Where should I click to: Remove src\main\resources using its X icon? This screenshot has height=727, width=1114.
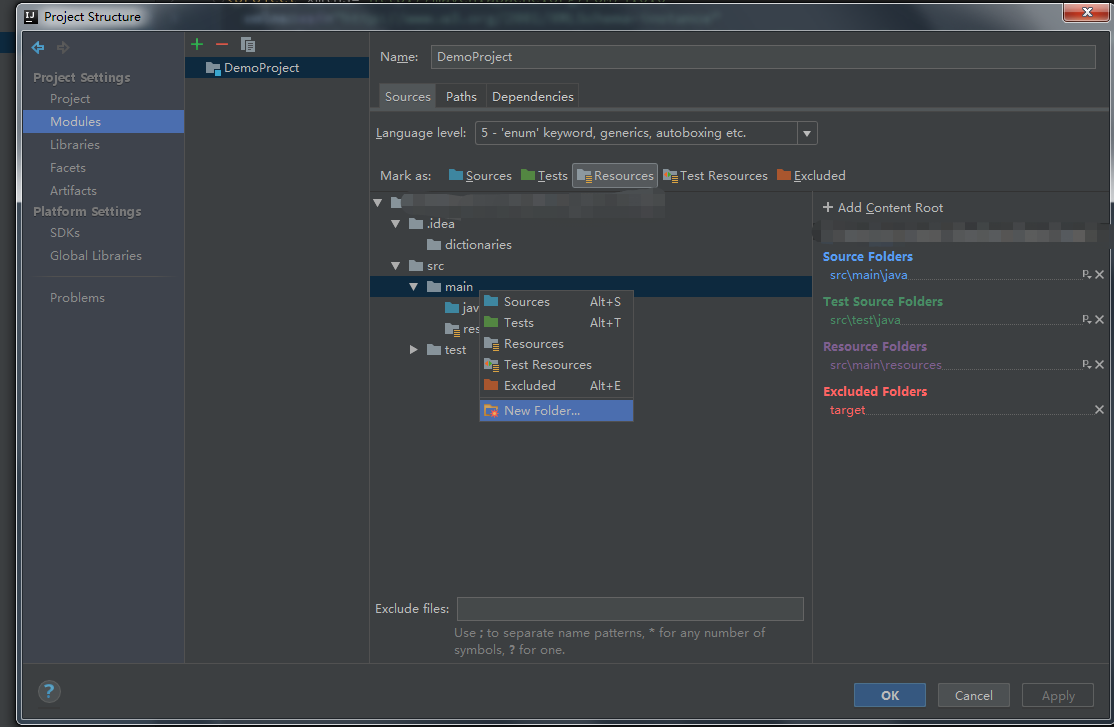[1098, 364]
